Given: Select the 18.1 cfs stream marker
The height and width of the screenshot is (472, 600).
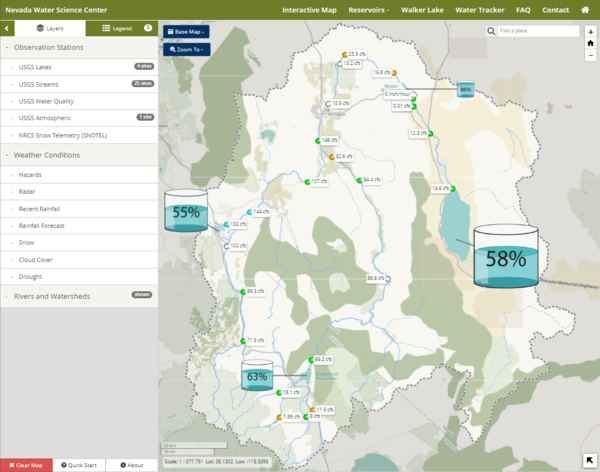Looking at the screenshot, I should coord(279,393).
